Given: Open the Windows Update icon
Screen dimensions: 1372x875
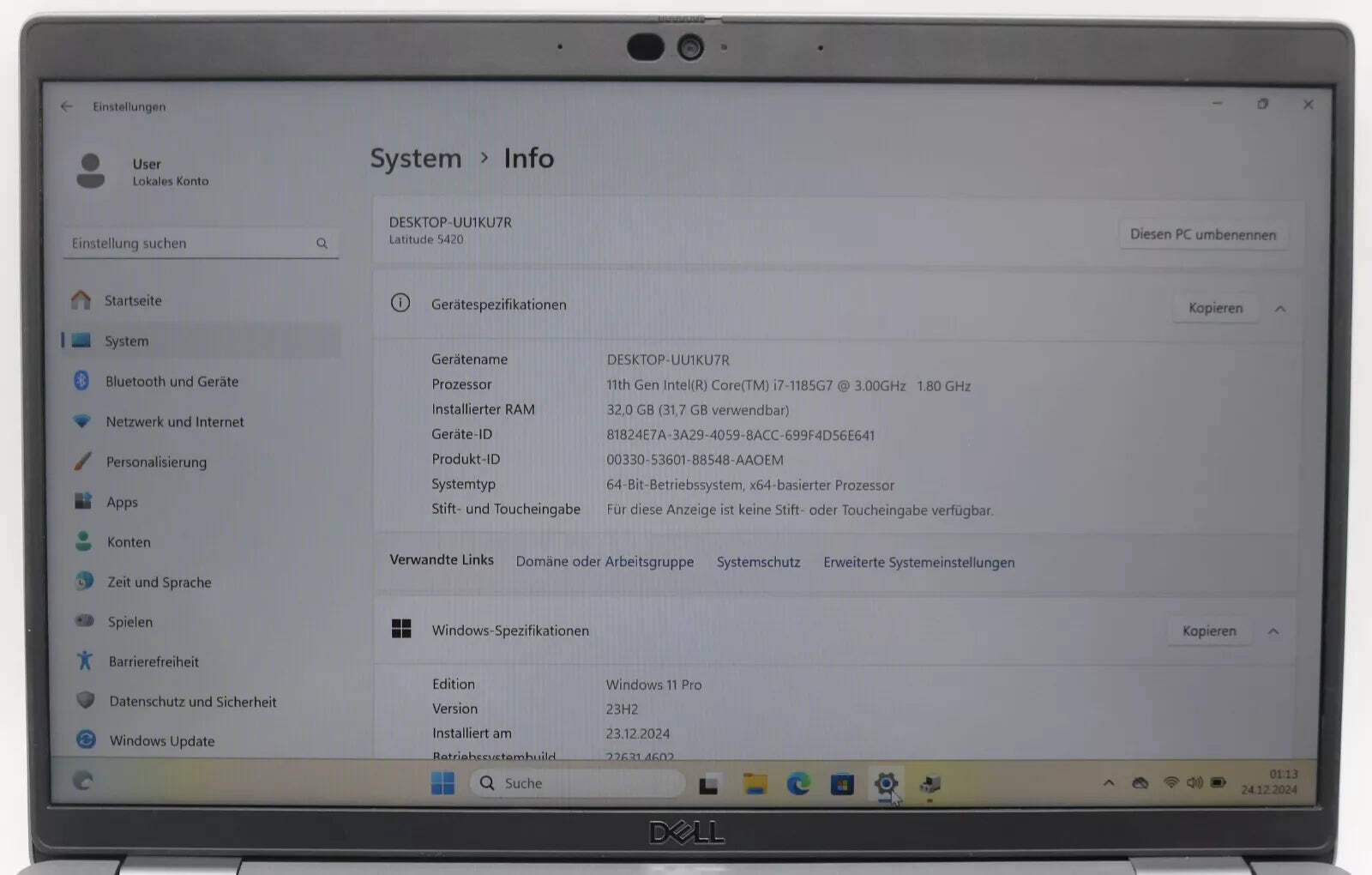Looking at the screenshot, I should click(86, 739).
